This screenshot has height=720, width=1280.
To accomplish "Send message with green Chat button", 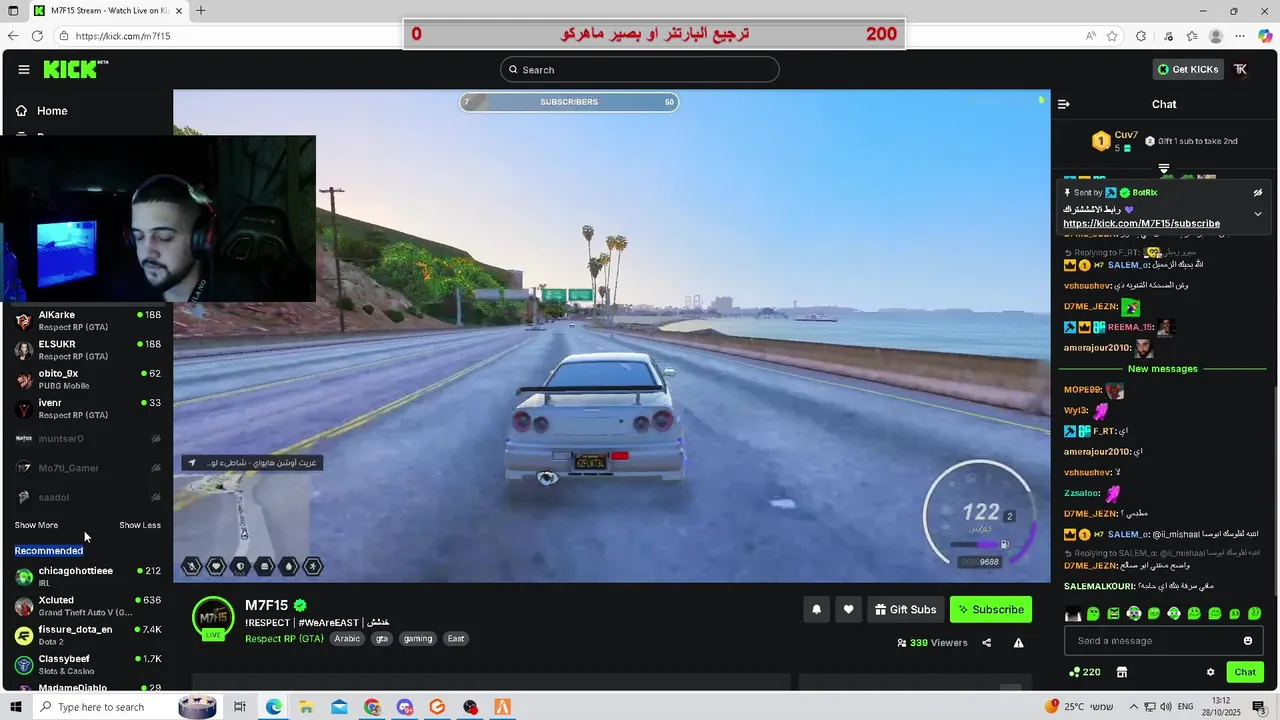I will 1245,672.
